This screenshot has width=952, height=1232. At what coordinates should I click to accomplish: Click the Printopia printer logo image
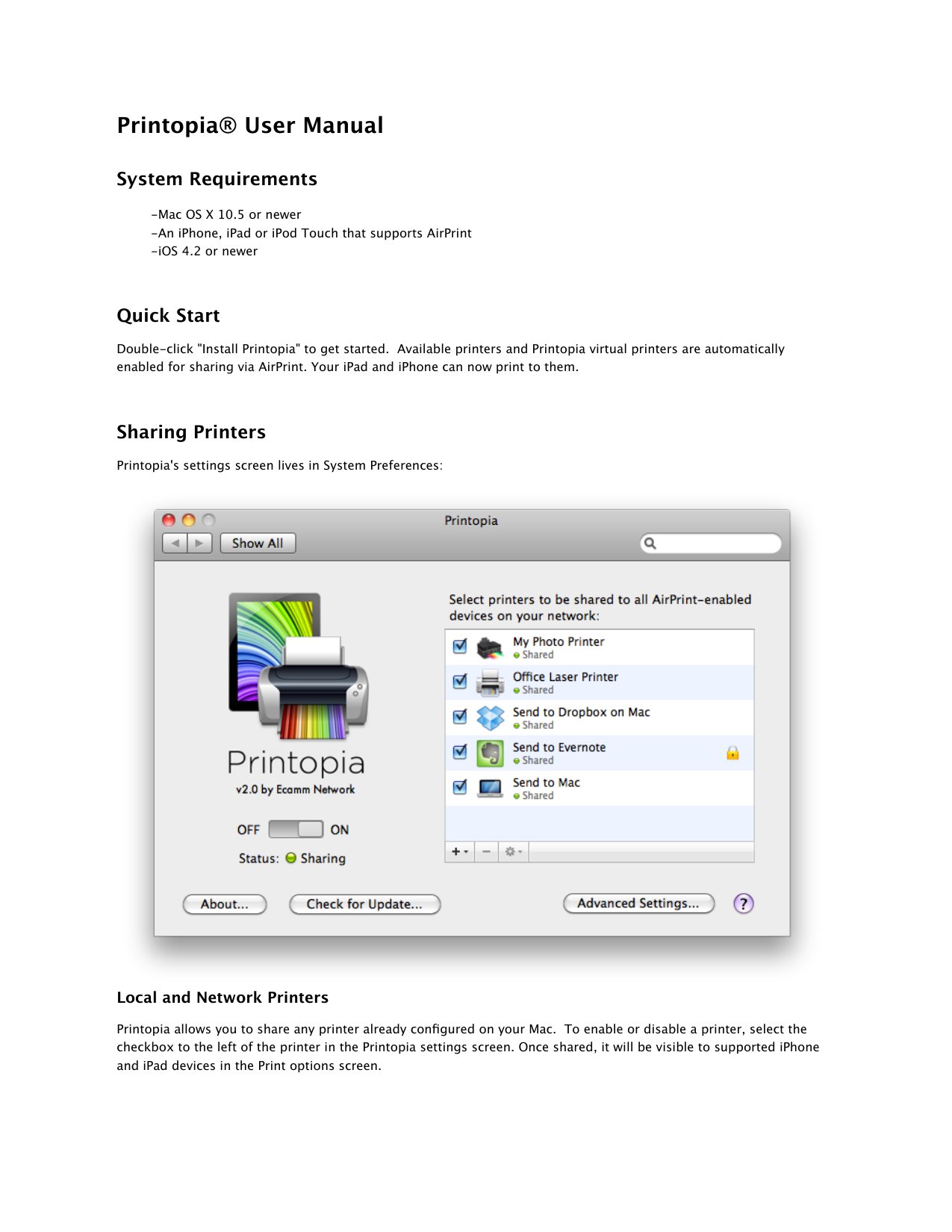[x=298, y=665]
